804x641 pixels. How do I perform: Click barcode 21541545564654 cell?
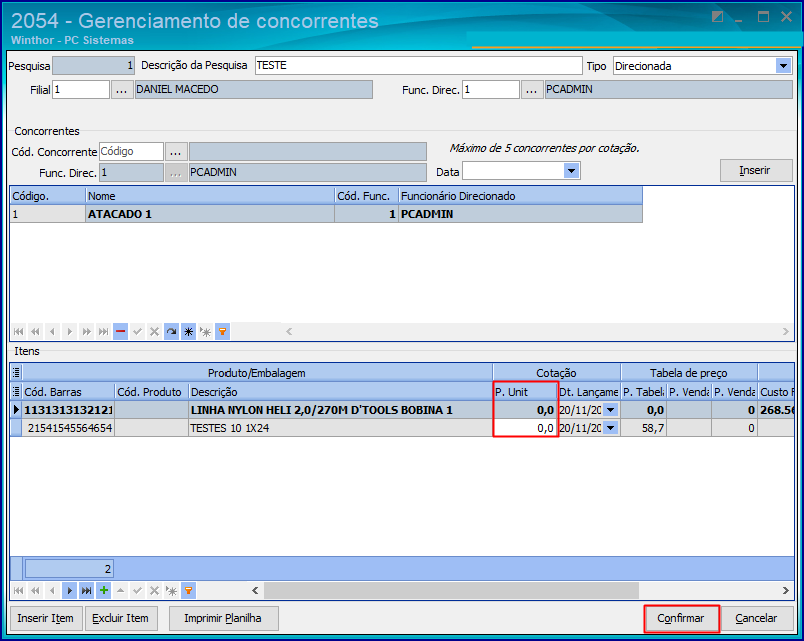click(x=68, y=428)
